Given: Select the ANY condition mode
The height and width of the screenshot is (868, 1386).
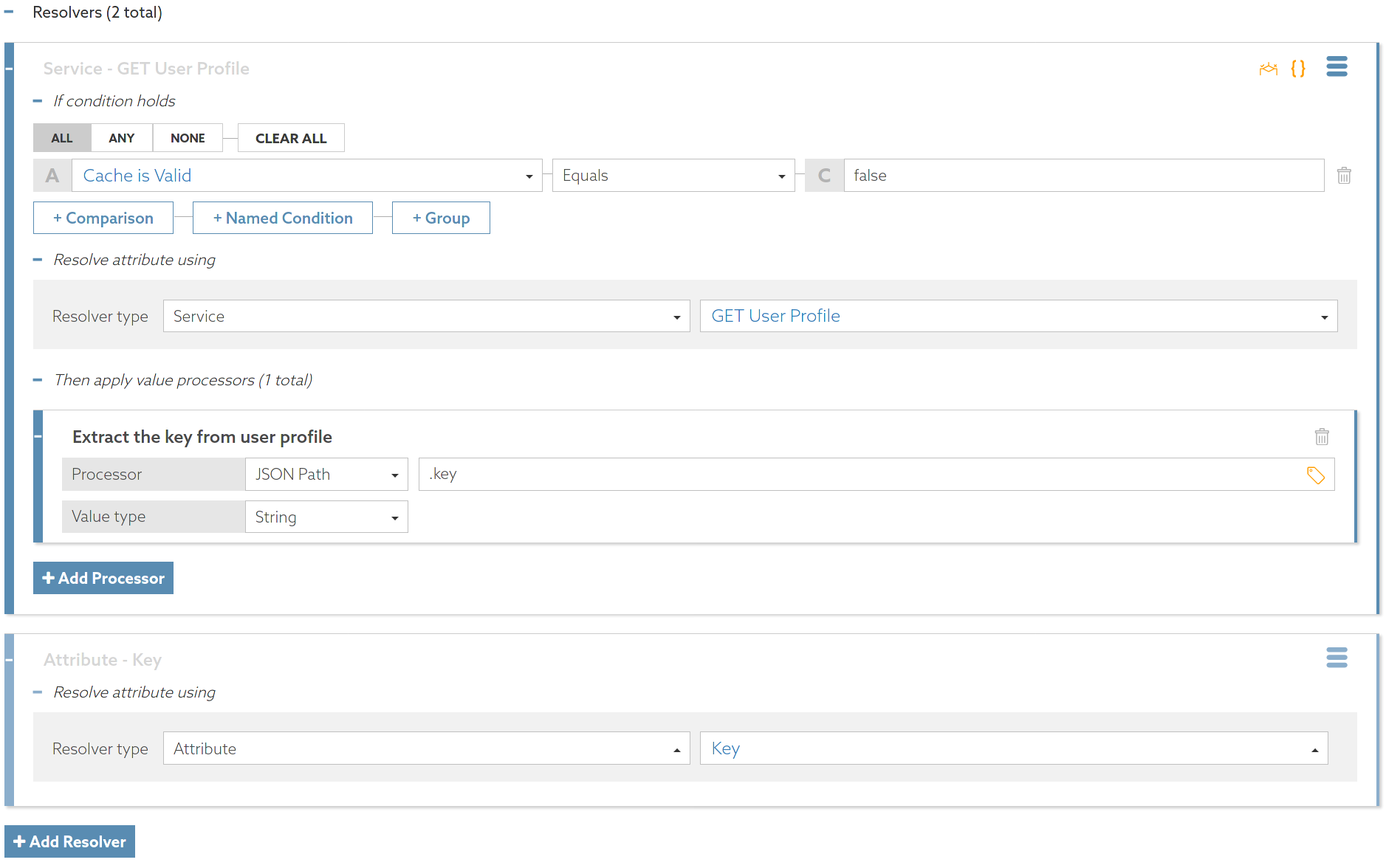Looking at the screenshot, I should click(121, 137).
